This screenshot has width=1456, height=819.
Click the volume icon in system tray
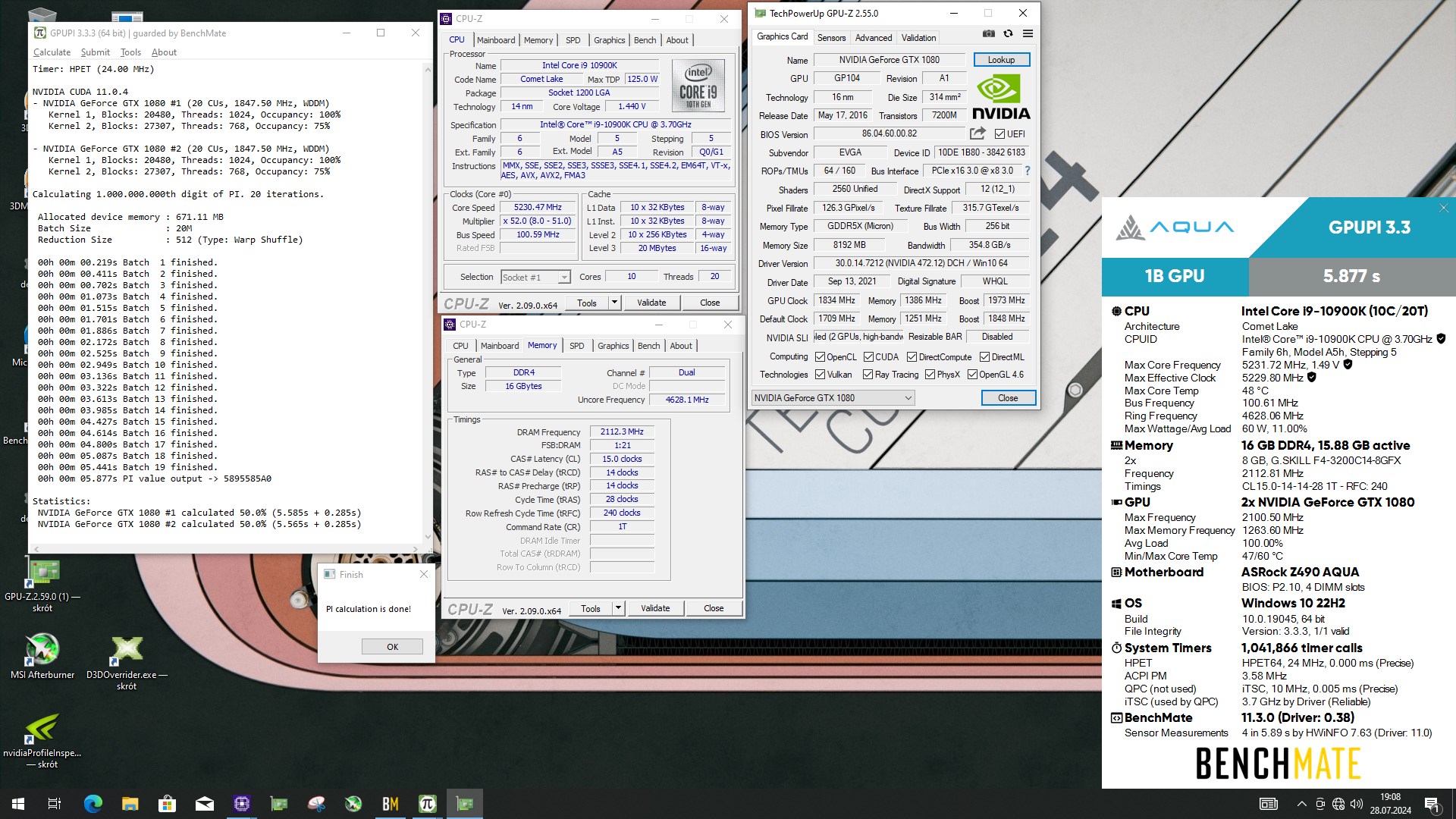tap(1357, 804)
